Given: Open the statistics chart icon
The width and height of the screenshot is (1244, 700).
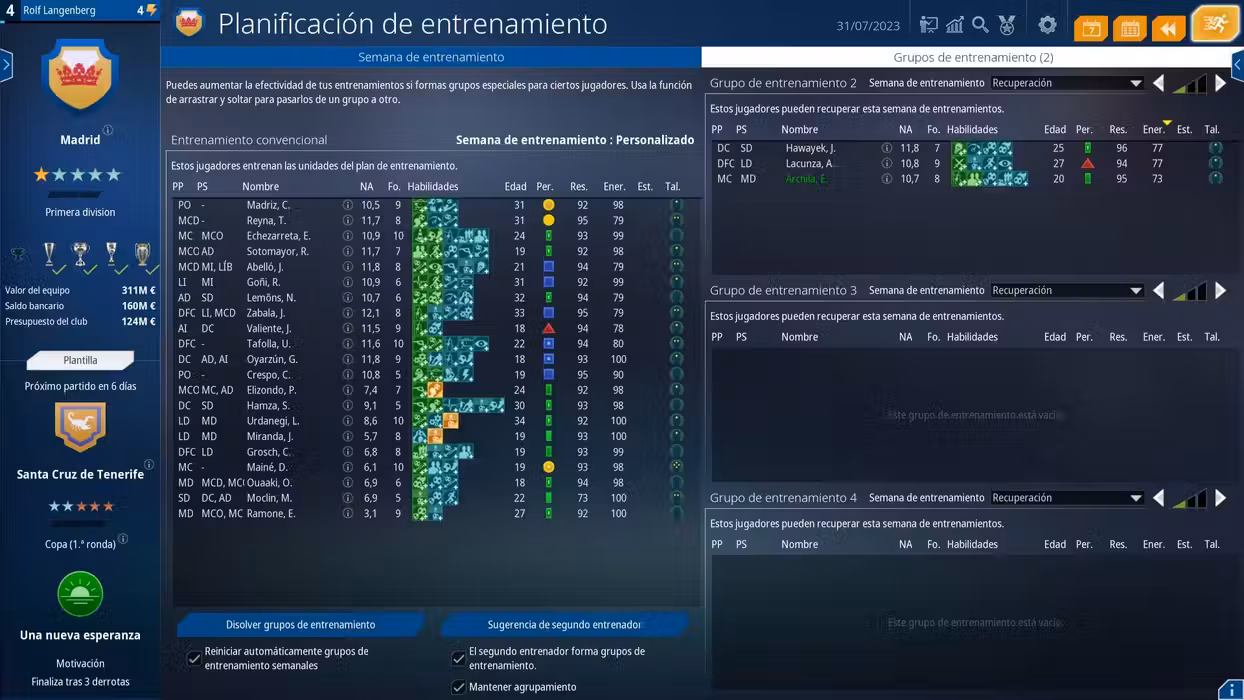Looking at the screenshot, I should tap(955, 25).
